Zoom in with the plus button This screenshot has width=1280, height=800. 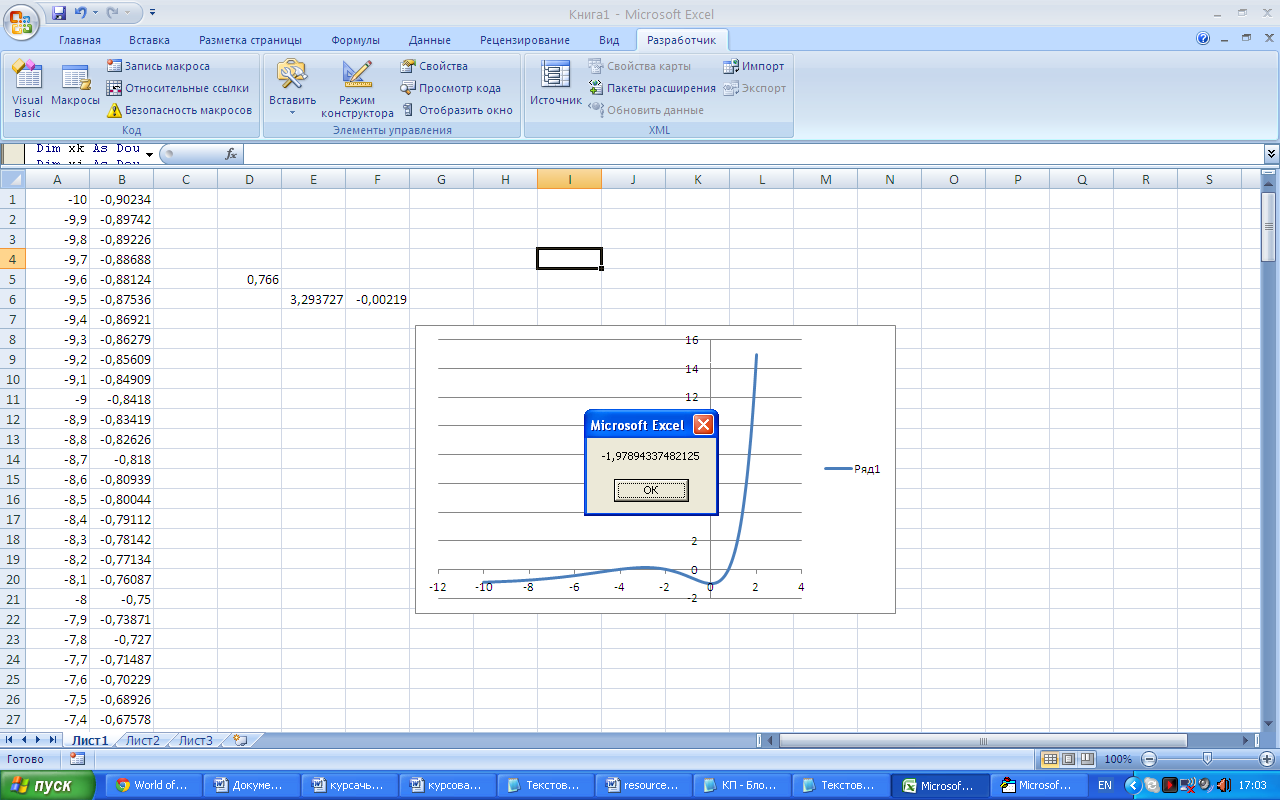pos(1267,759)
